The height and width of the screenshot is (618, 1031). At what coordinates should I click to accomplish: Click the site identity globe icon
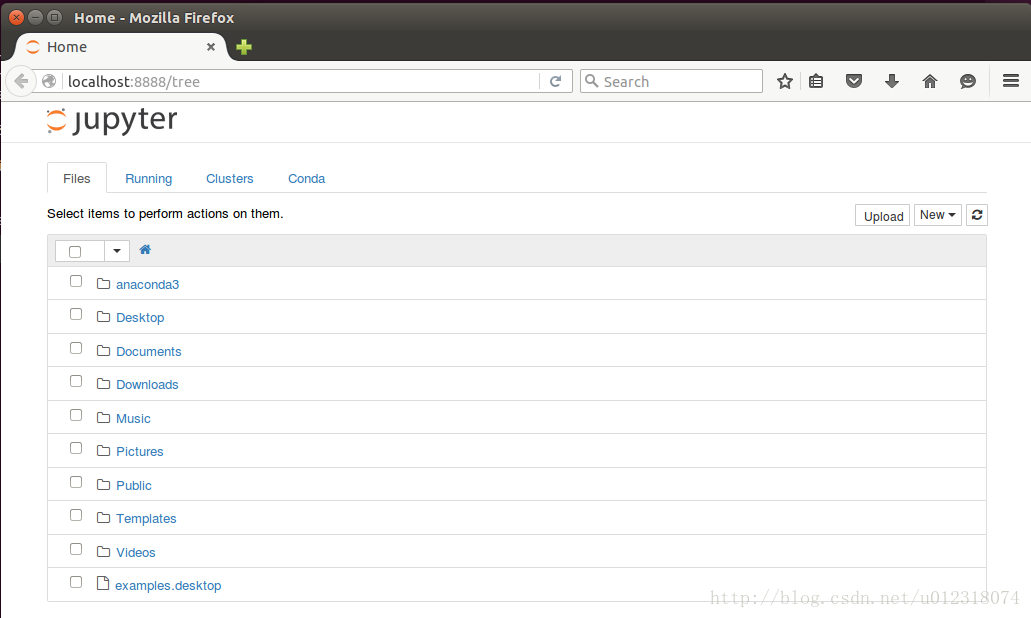point(49,82)
